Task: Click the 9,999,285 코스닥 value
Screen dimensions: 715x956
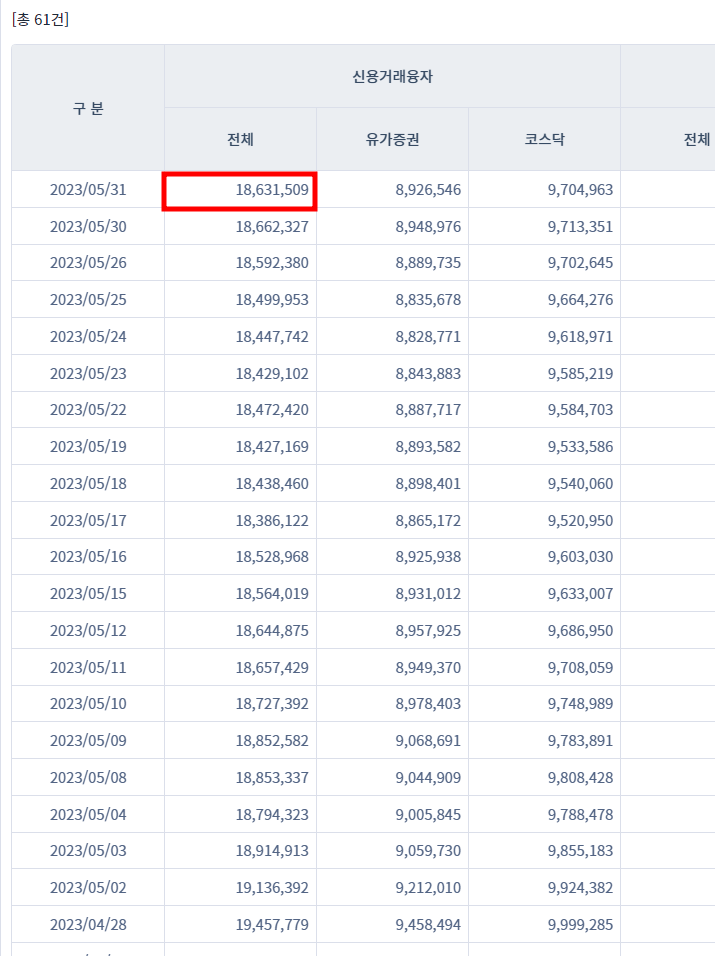Action: pos(580,924)
